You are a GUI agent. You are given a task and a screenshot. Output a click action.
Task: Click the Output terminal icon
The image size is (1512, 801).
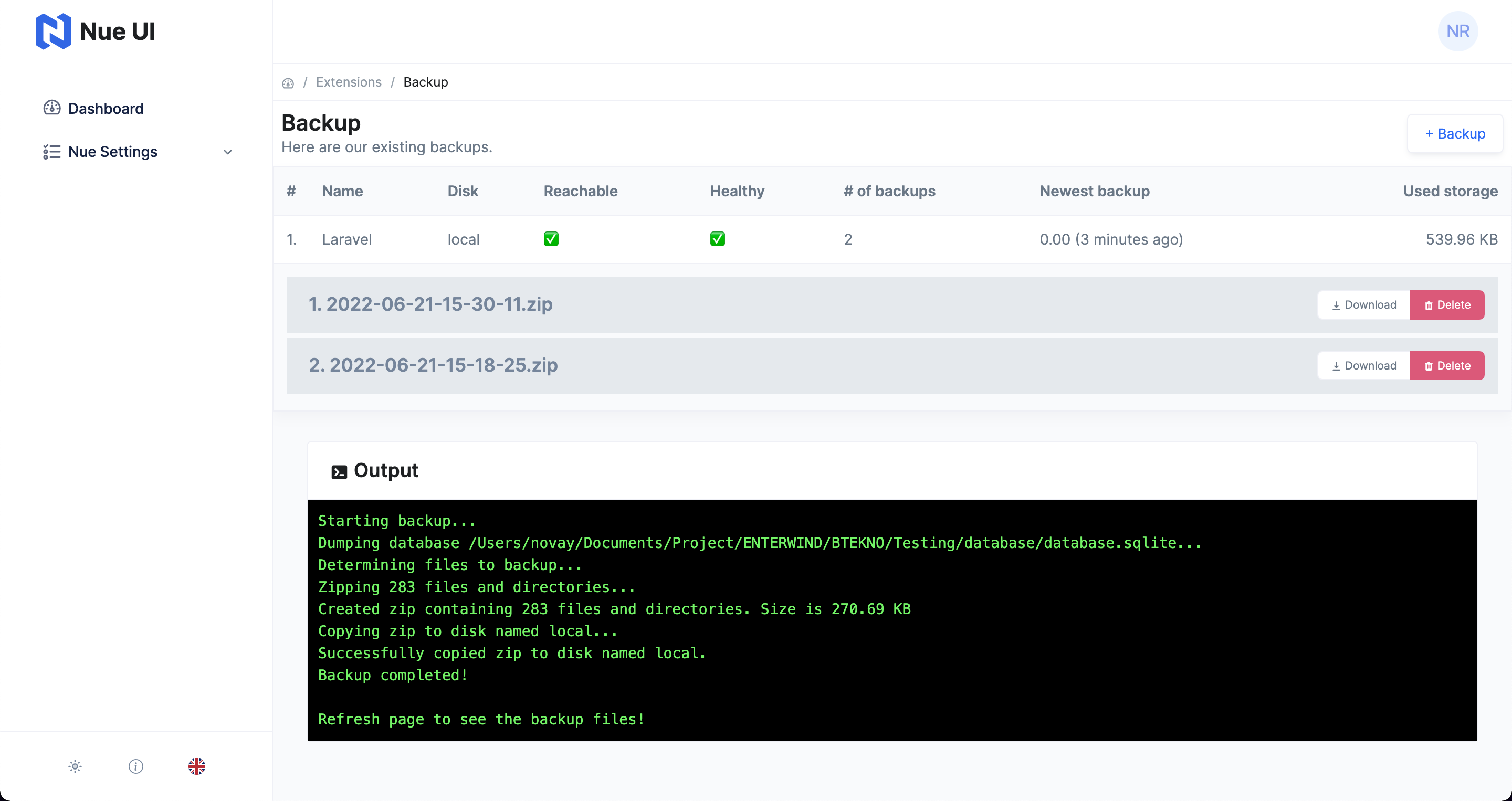(339, 472)
